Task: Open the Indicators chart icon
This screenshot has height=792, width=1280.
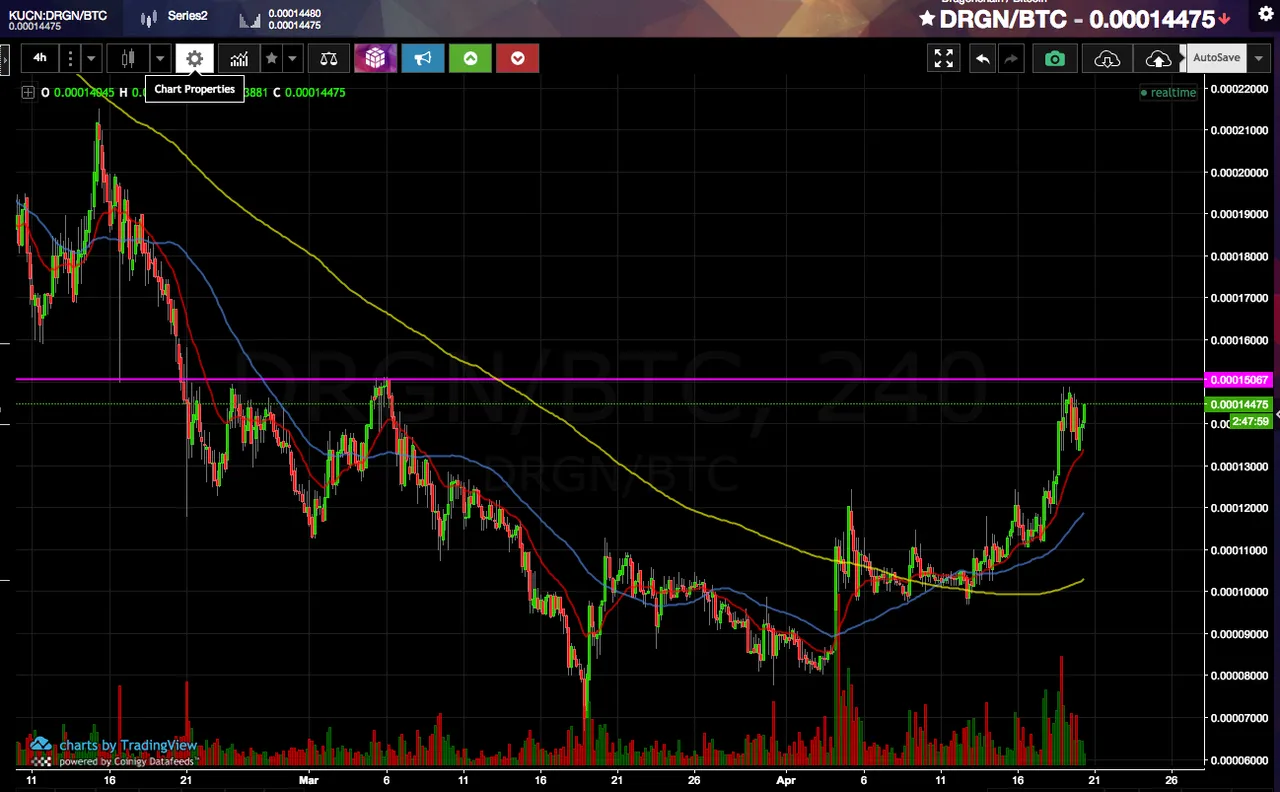Action: [x=239, y=58]
